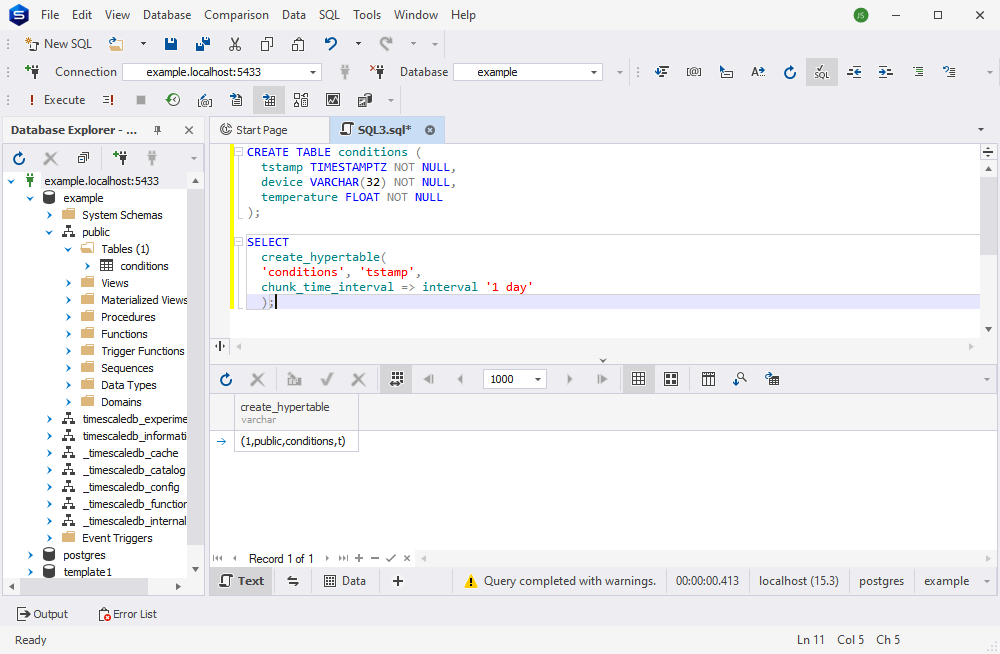1000x654 pixels.
Task: Click the stop execution square icon
Action: click(141, 100)
